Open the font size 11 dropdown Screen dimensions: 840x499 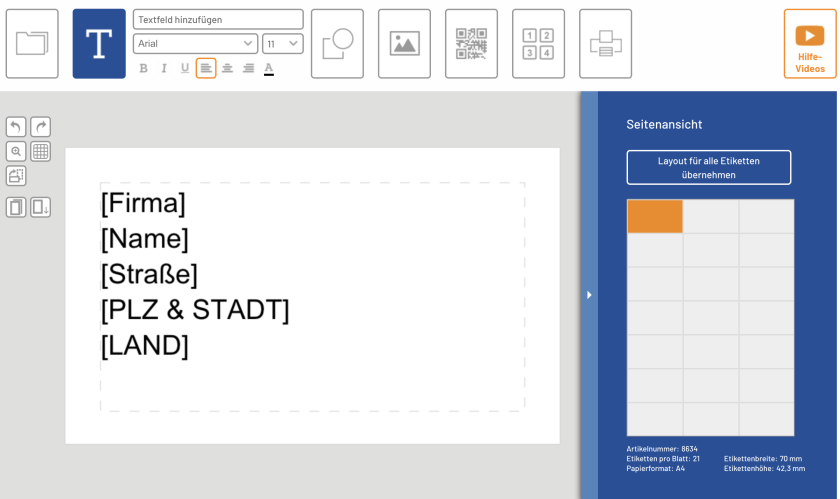(283, 43)
